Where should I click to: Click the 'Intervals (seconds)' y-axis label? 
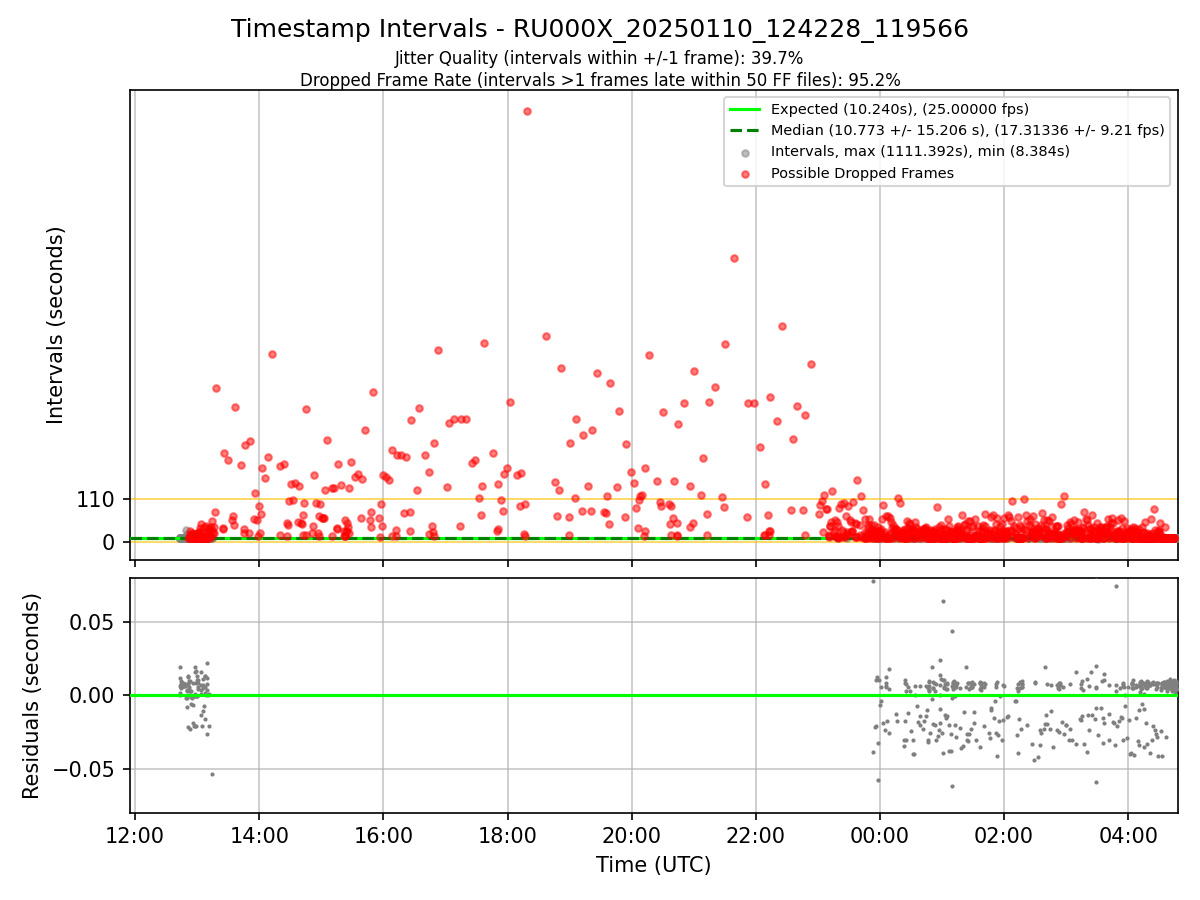pos(56,325)
